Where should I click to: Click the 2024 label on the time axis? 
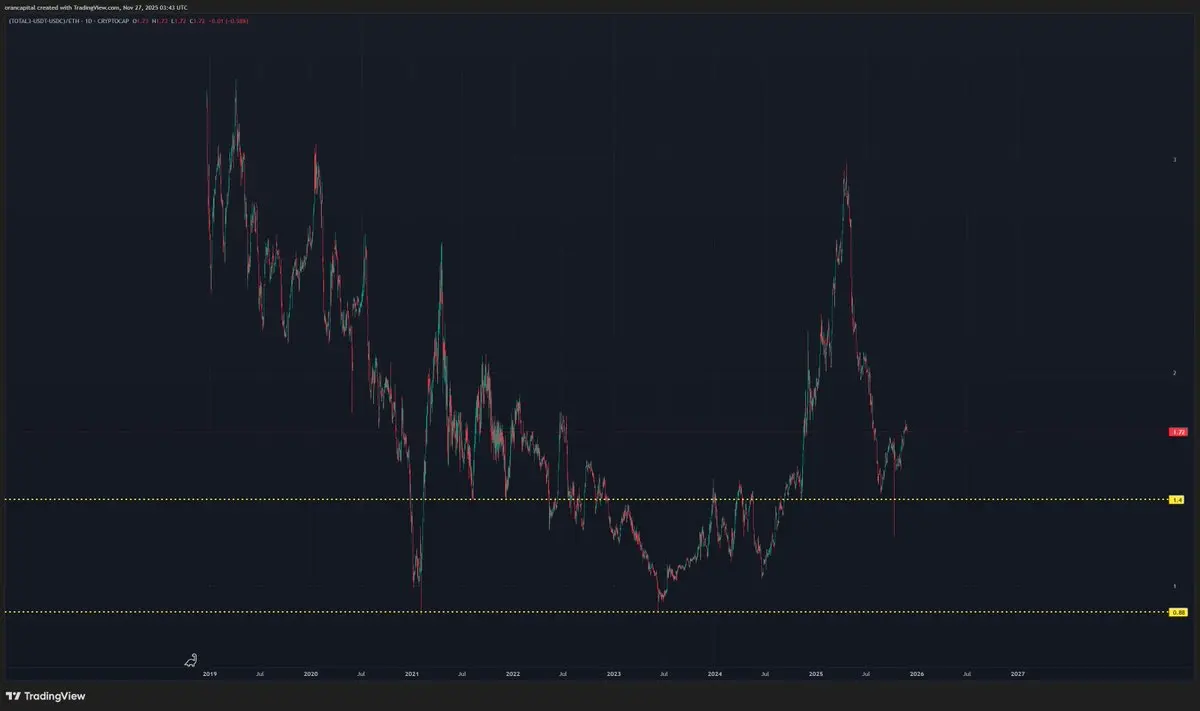click(715, 674)
